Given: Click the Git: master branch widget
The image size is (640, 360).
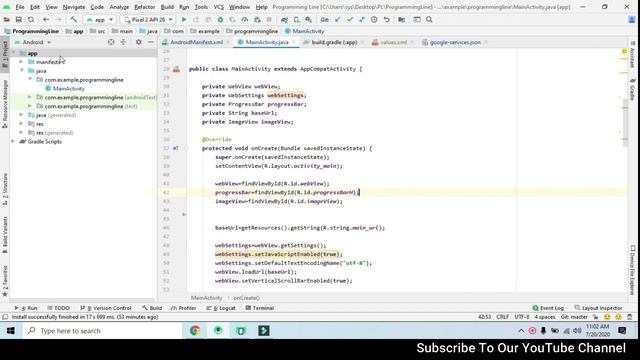Looking at the screenshot, I should click(x=574, y=317).
